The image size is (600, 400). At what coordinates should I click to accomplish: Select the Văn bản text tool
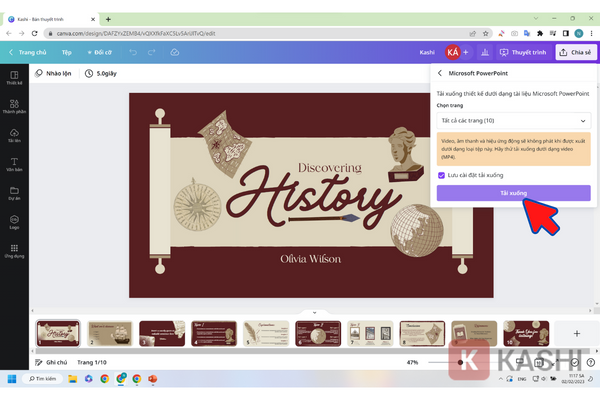point(14,164)
